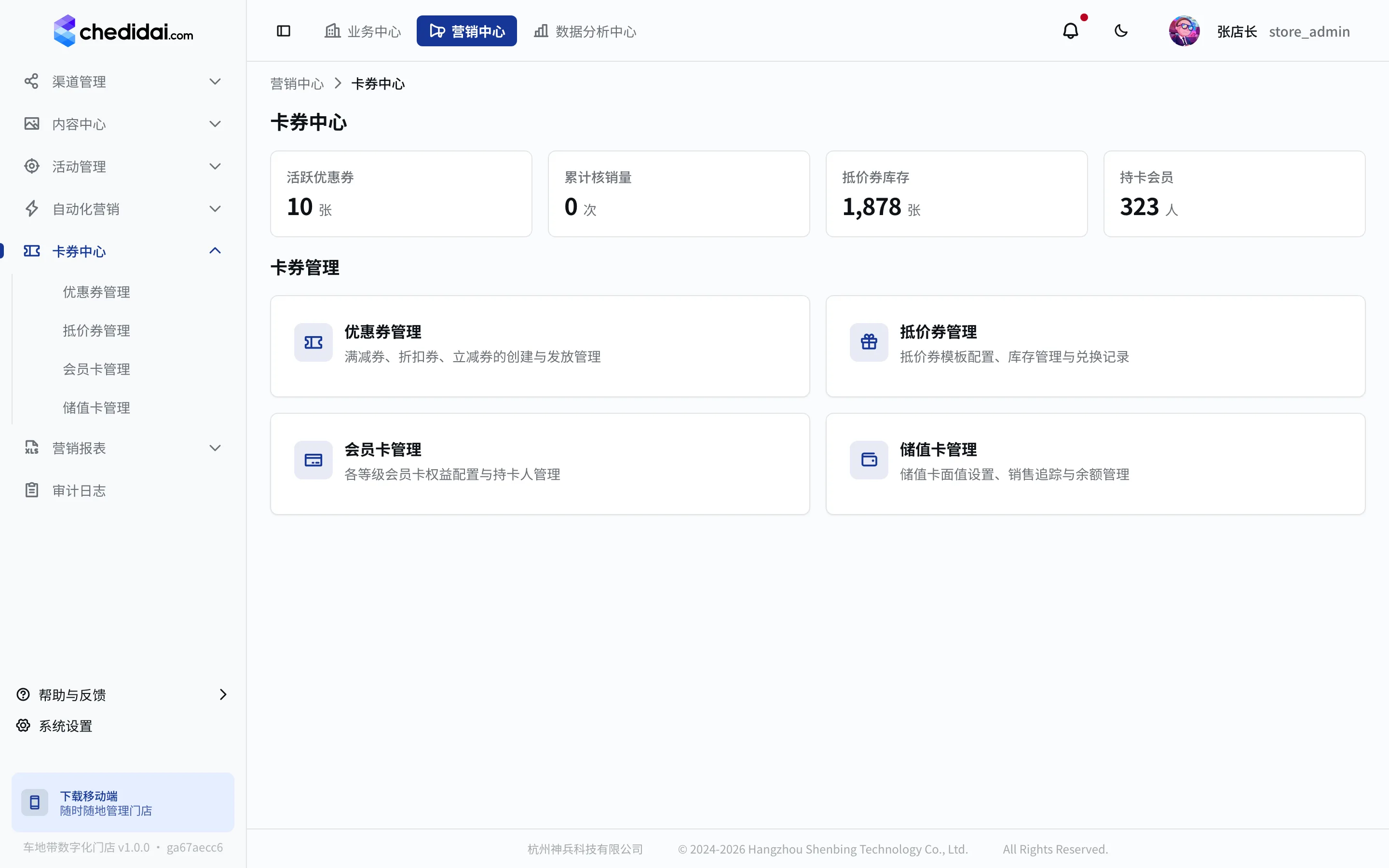The height and width of the screenshot is (868, 1389).
Task: Click the 自动化营销 lightning icon
Action: (x=31, y=209)
